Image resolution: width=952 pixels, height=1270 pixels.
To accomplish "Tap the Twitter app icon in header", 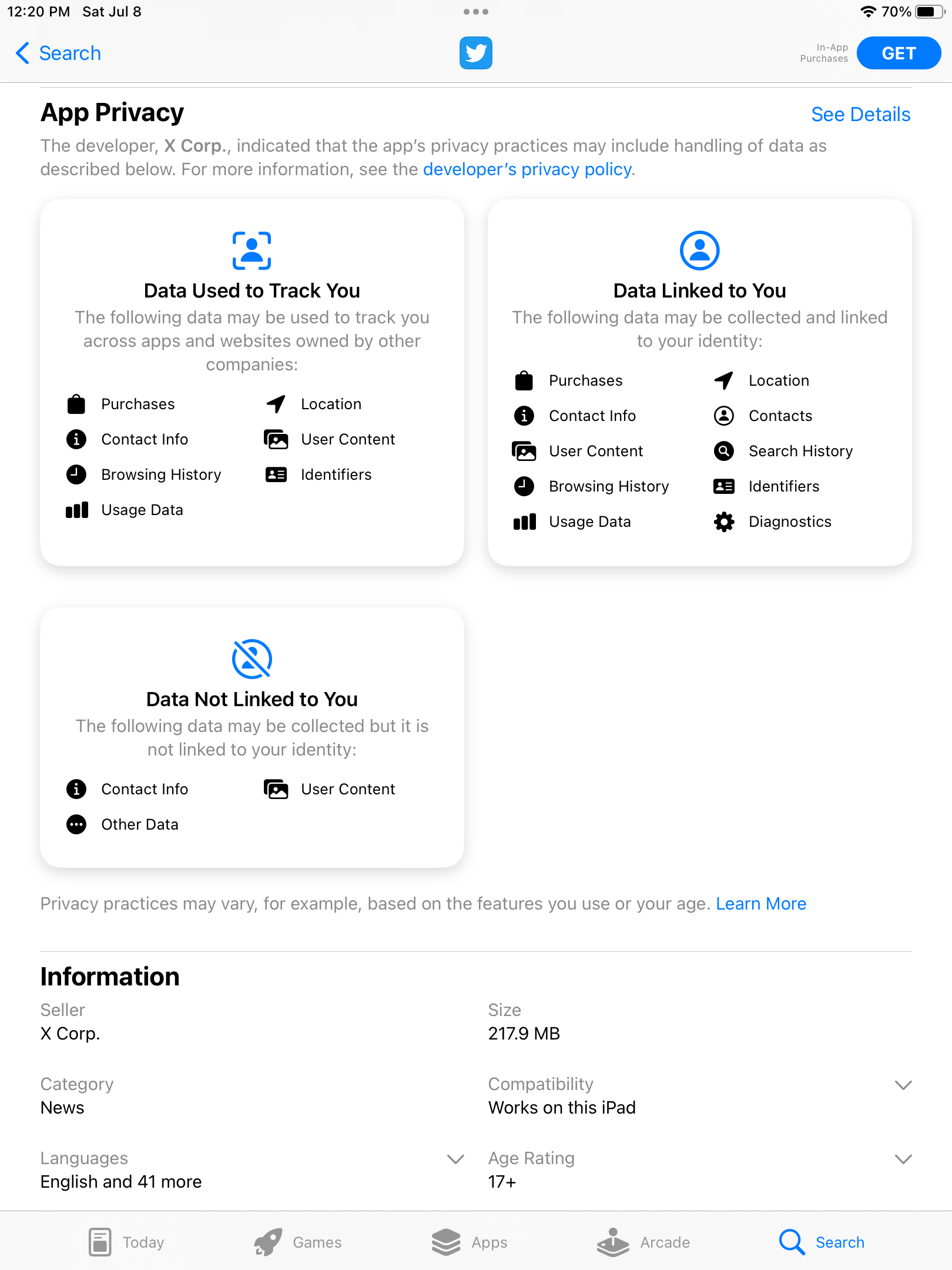I will 475,53.
